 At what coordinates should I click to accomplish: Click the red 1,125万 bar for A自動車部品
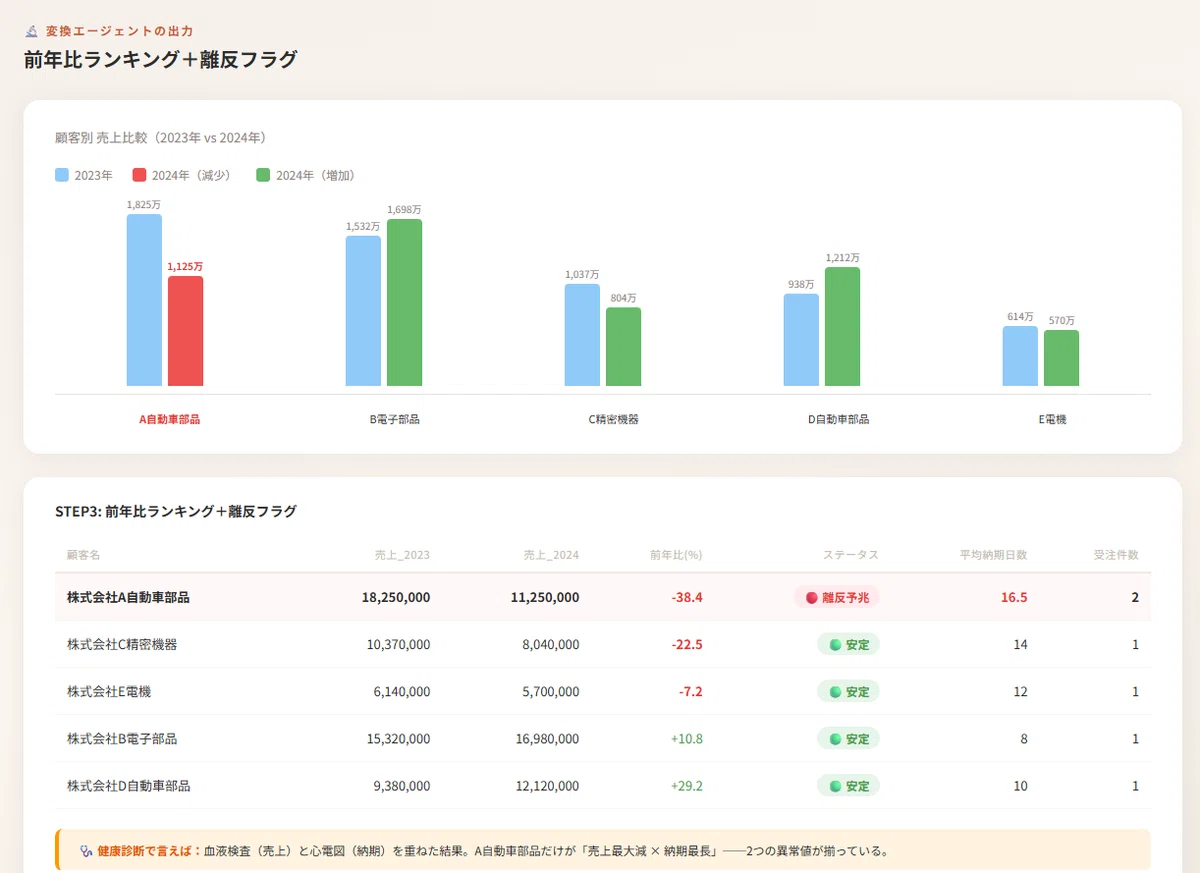click(186, 331)
